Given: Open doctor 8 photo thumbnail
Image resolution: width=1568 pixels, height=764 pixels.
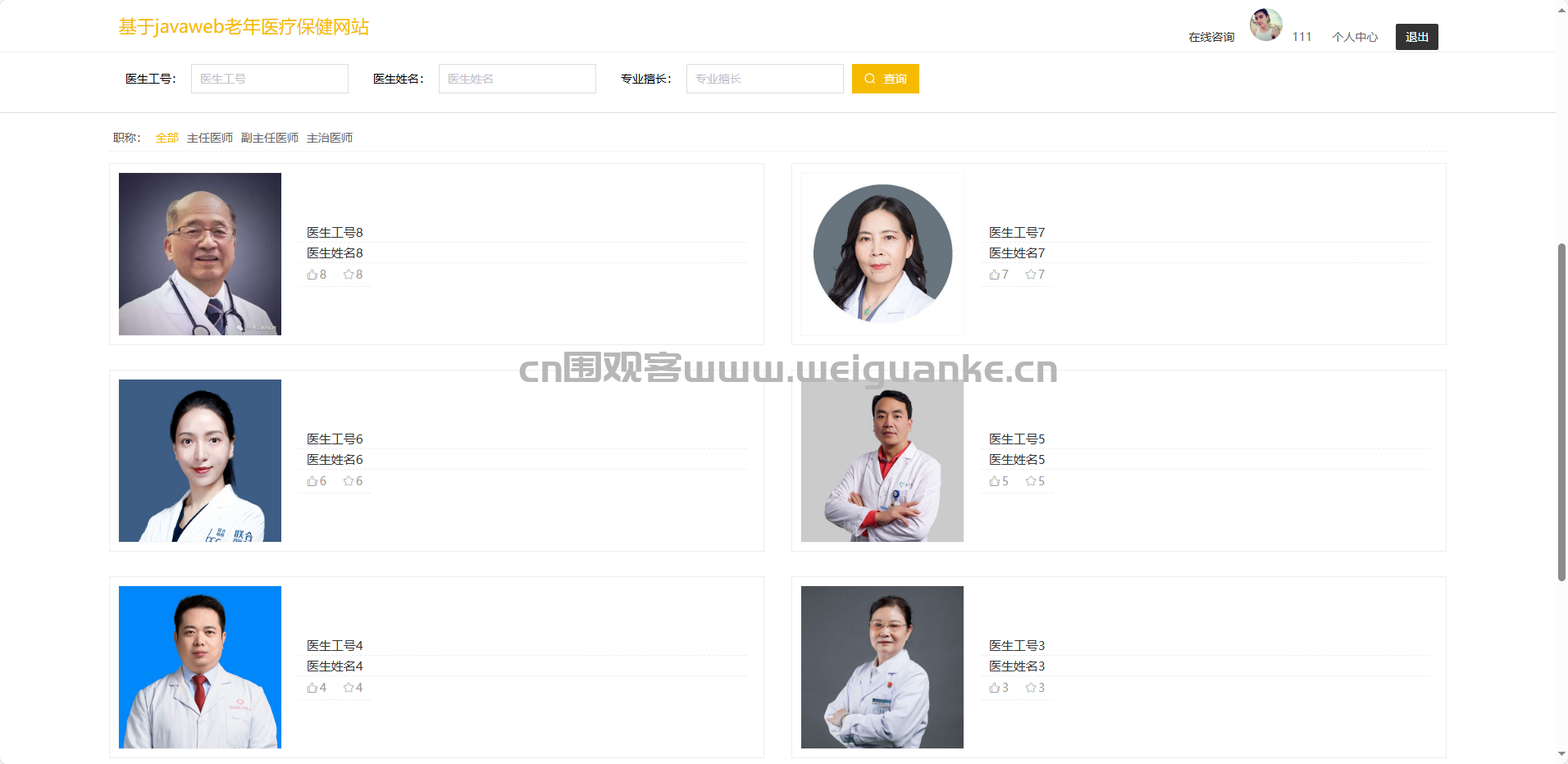Looking at the screenshot, I should coord(200,254).
